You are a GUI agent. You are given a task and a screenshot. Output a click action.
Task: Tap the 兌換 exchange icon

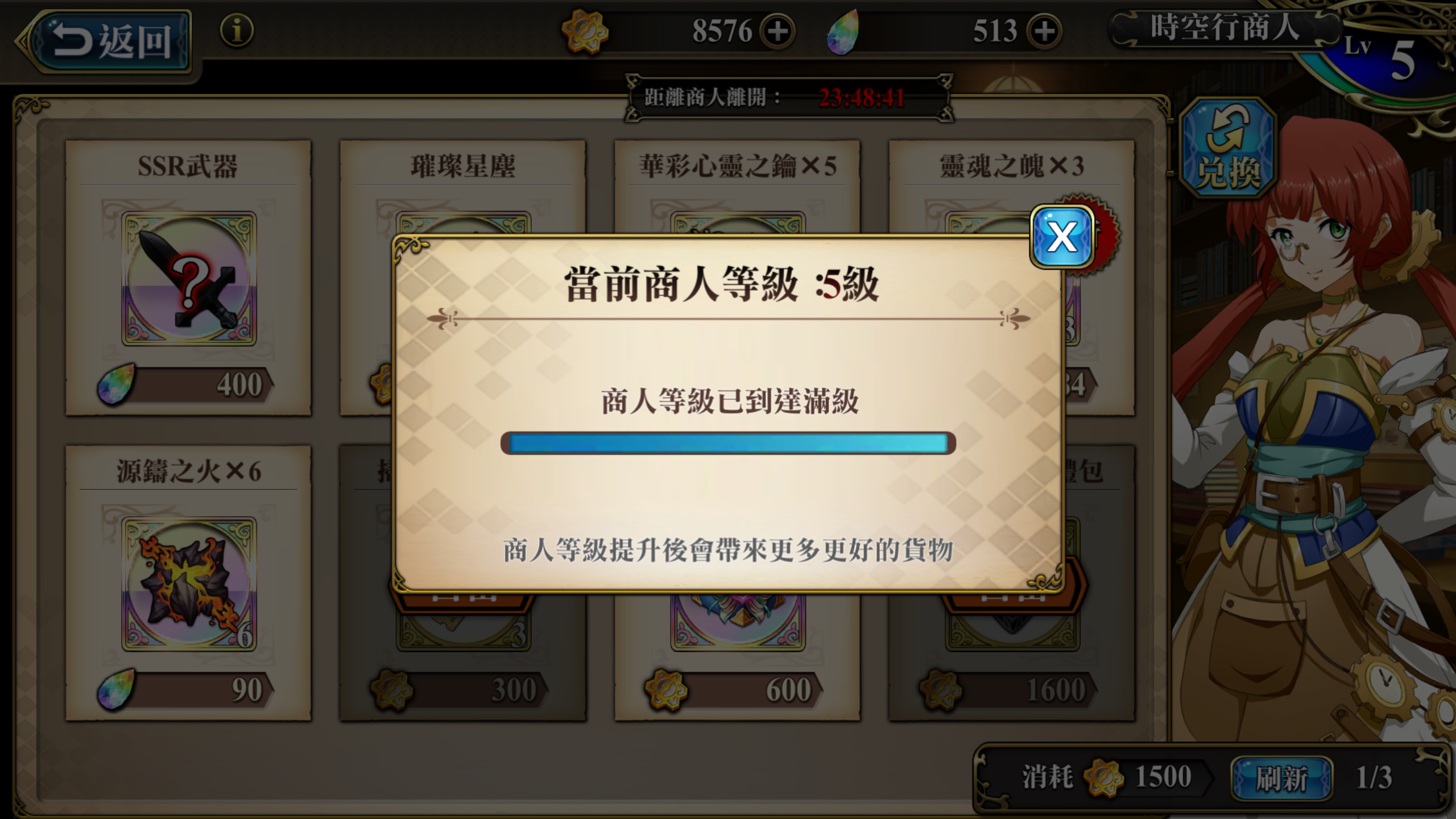point(1227,149)
